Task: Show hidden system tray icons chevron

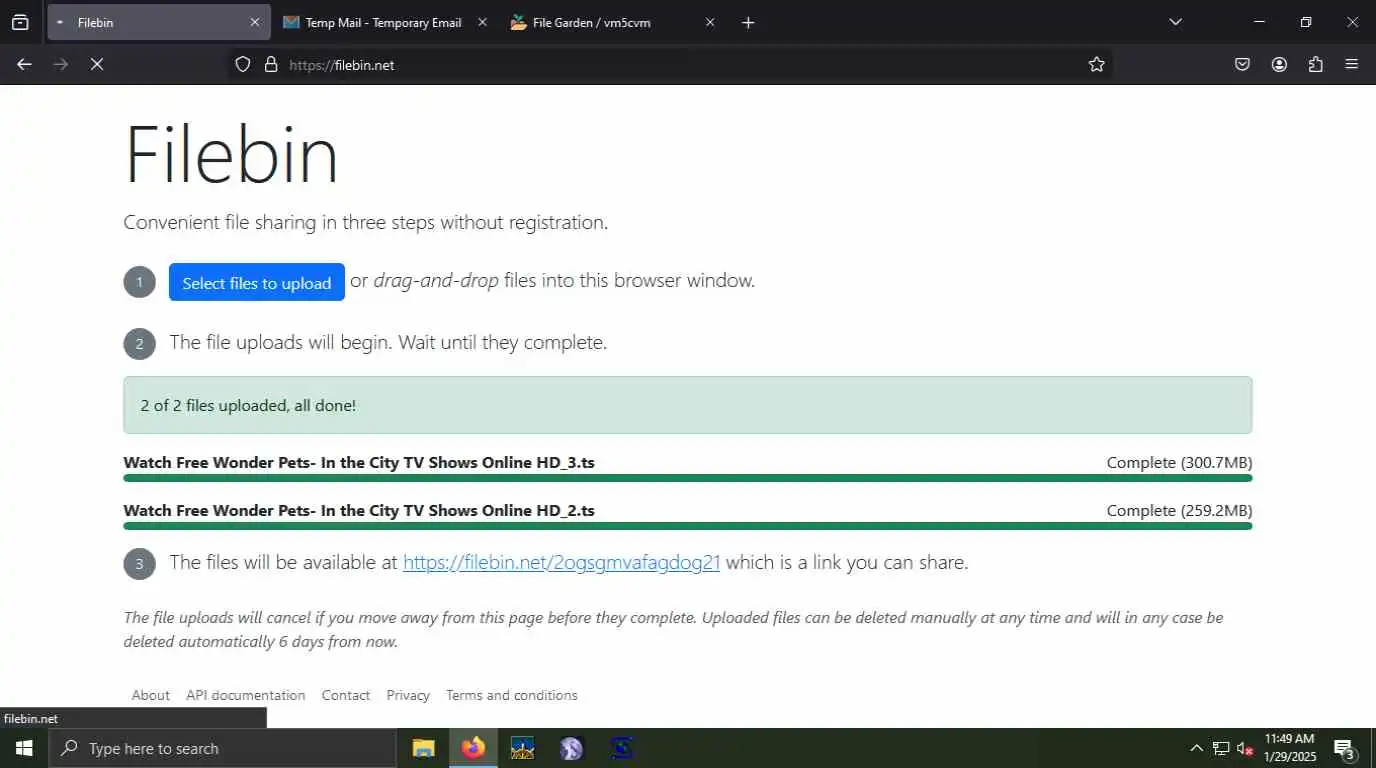Action: 1196,748
